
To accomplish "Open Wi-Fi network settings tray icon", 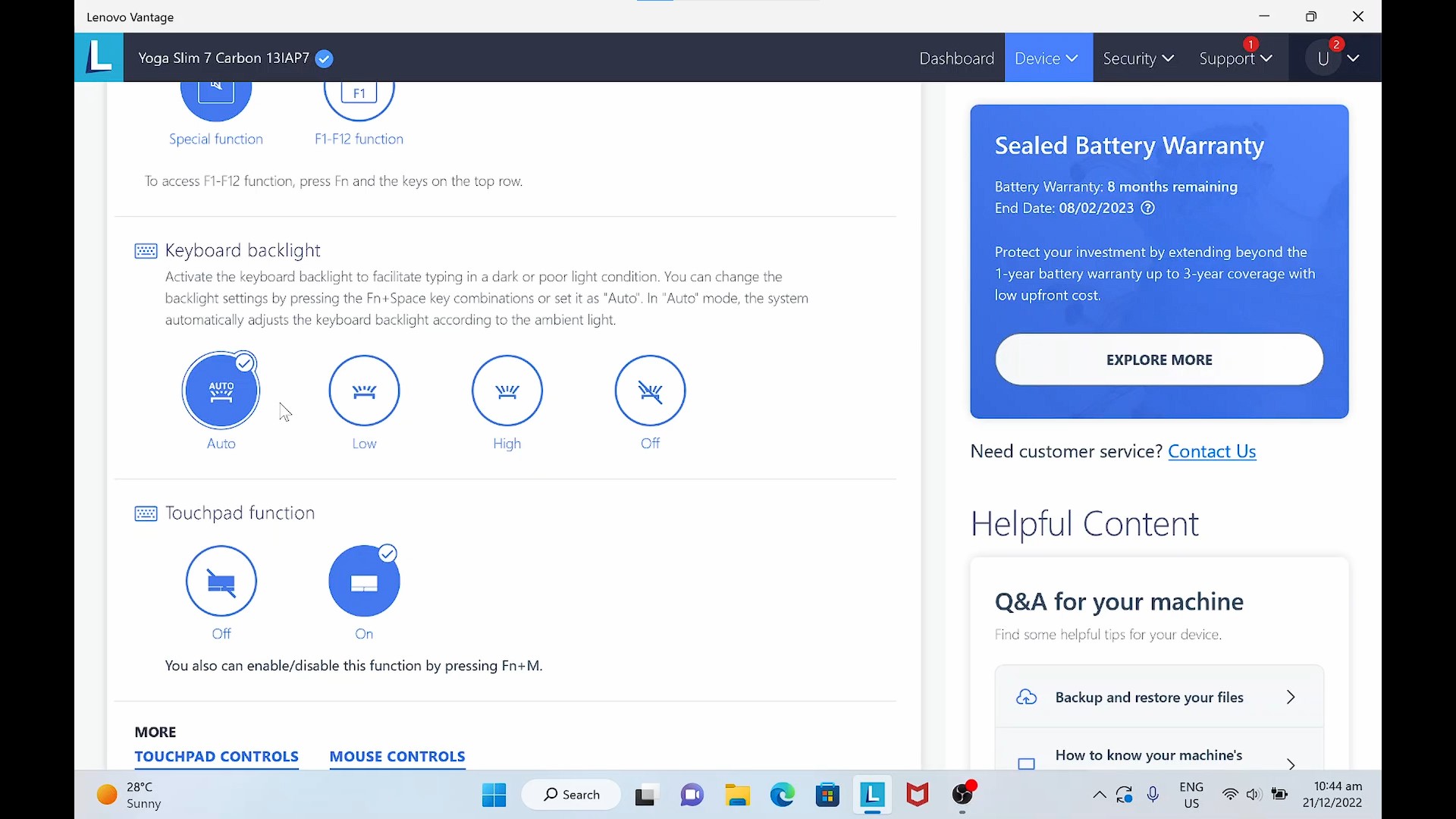I will click(x=1230, y=795).
